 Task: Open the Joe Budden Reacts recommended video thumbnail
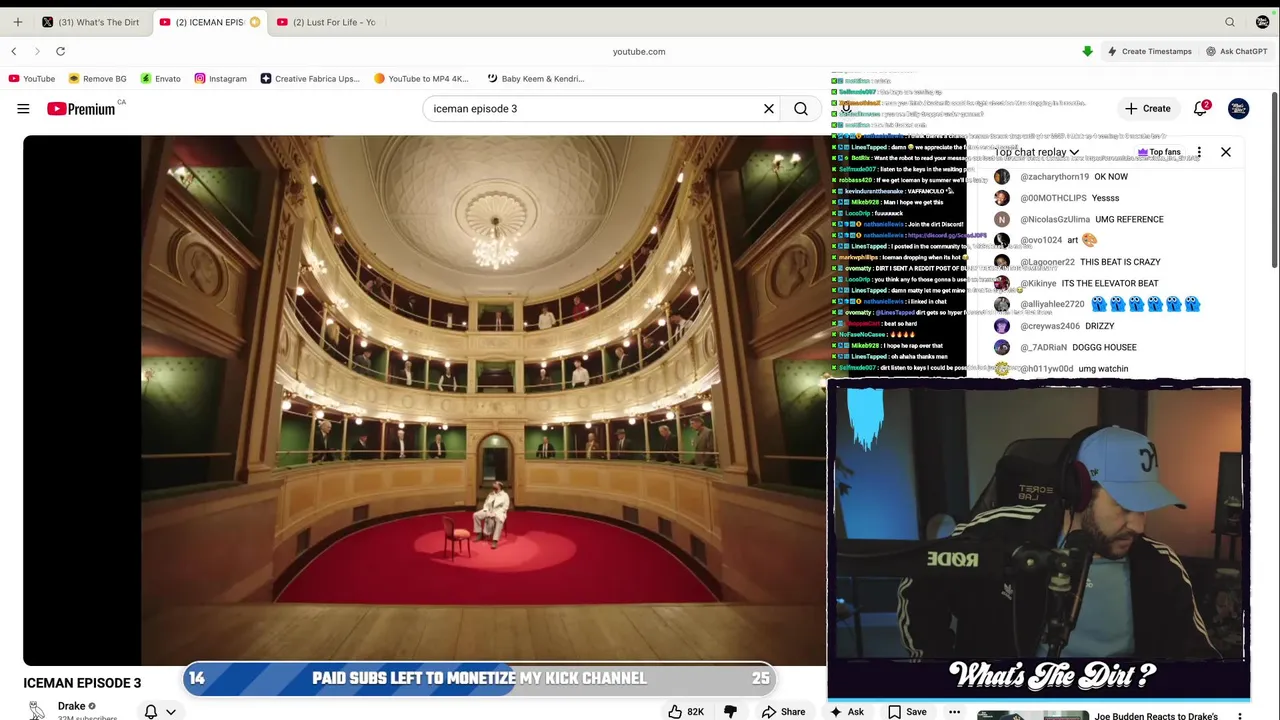point(1033,715)
